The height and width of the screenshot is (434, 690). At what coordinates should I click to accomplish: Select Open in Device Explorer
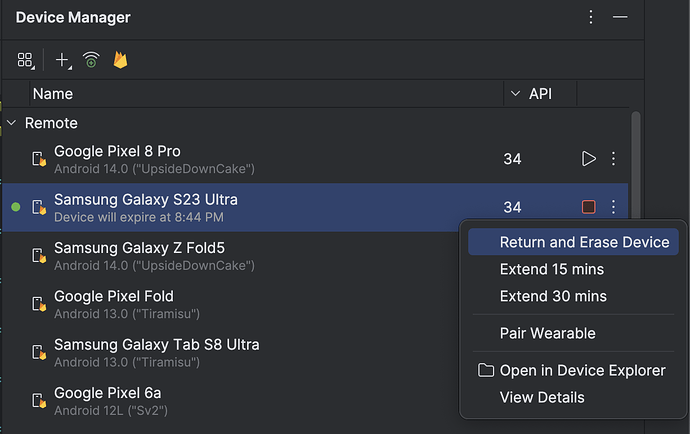tap(582, 370)
